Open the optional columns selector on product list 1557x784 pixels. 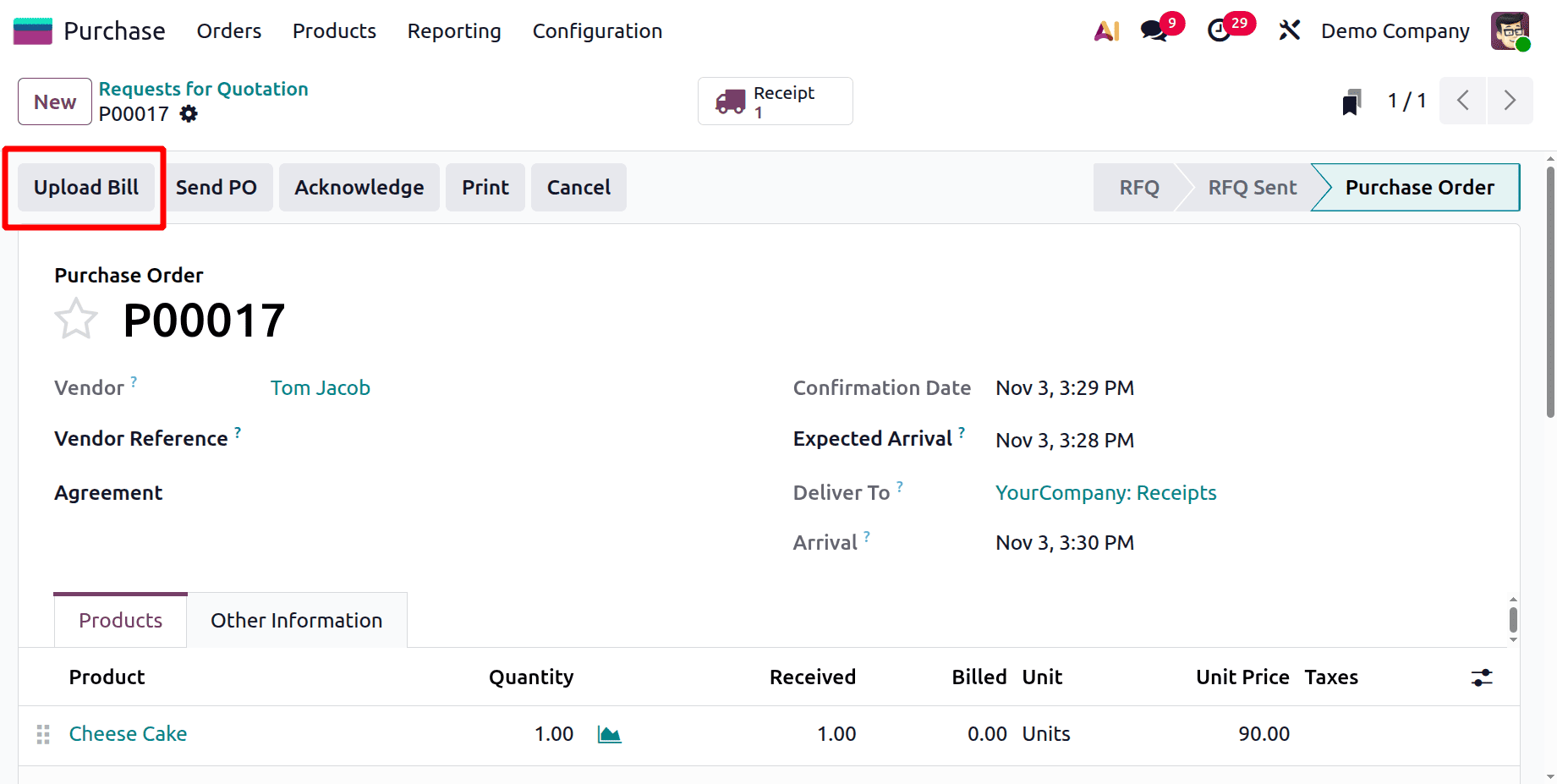[x=1483, y=677]
